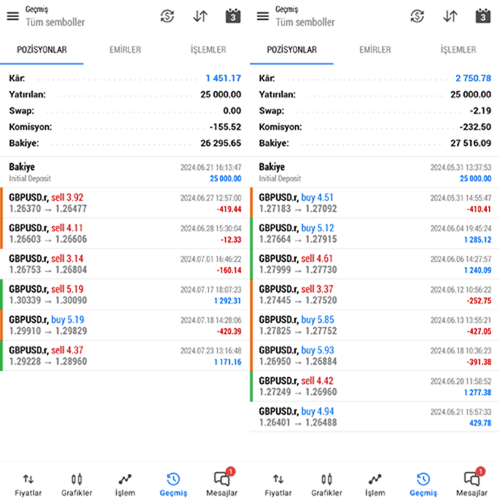Screen dimensions: 500x500
Task: Tap Swap value -2.19
Action: (480, 111)
